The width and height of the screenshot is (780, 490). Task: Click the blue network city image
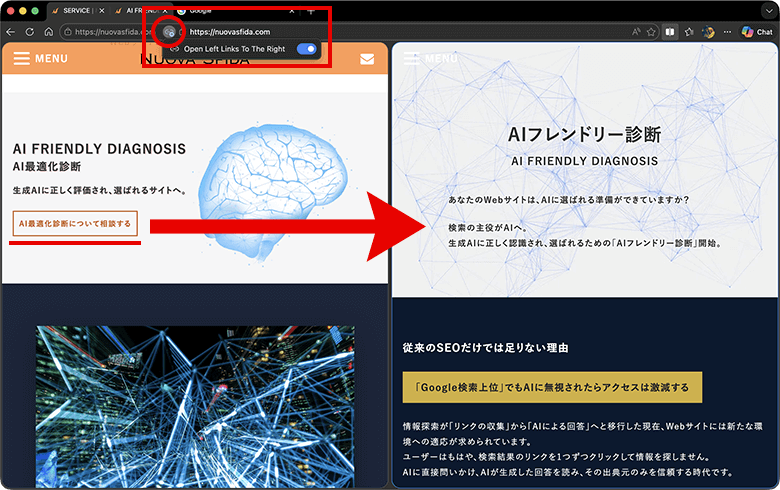[x=195, y=406]
